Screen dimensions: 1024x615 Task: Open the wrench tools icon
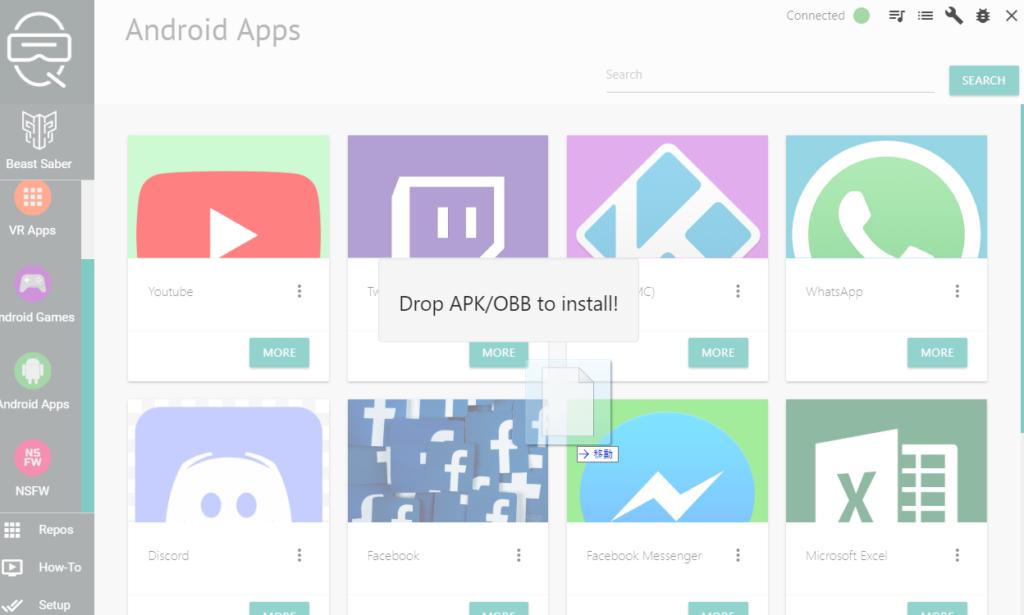tap(953, 16)
